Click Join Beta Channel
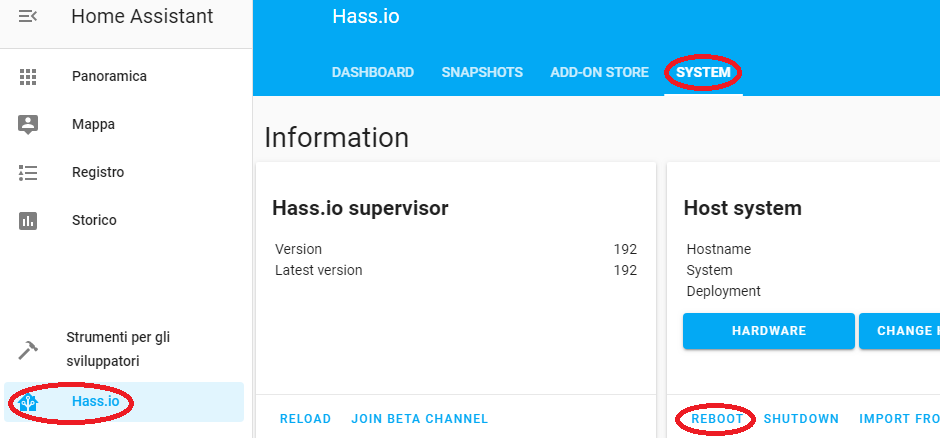 point(420,419)
